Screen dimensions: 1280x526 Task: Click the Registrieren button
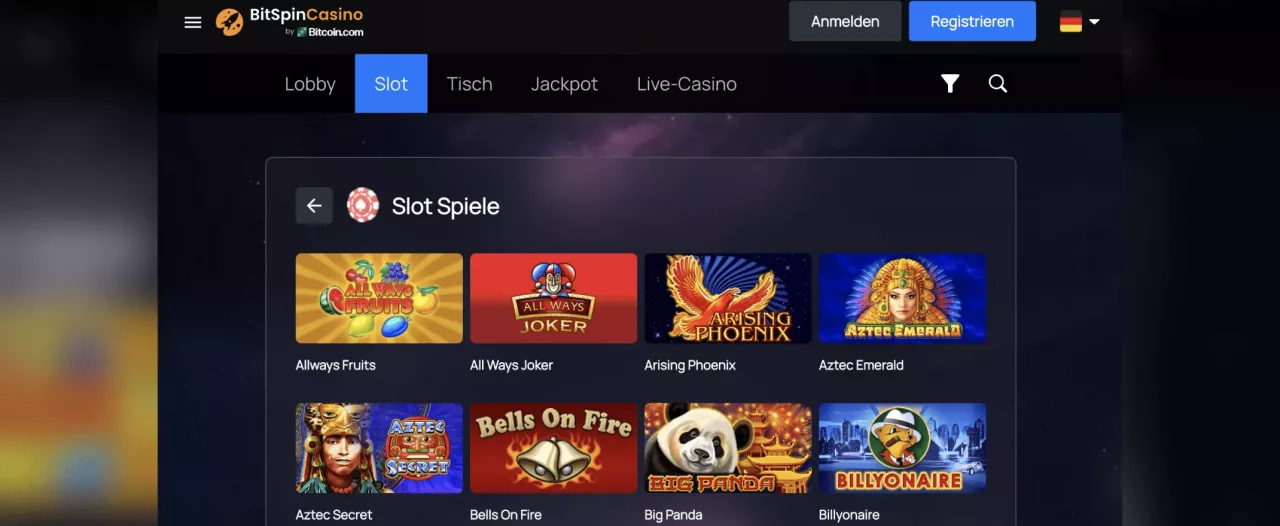click(x=972, y=21)
